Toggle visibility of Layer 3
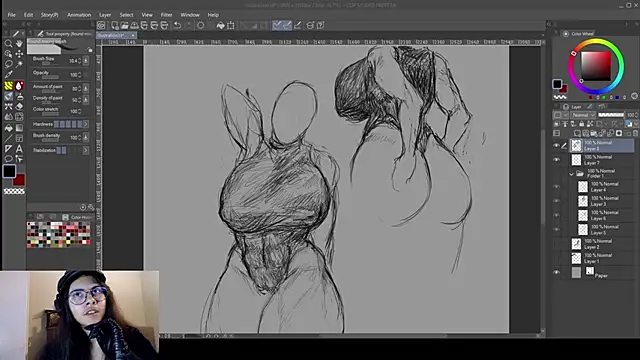This screenshot has width=640, height=360. point(556,201)
